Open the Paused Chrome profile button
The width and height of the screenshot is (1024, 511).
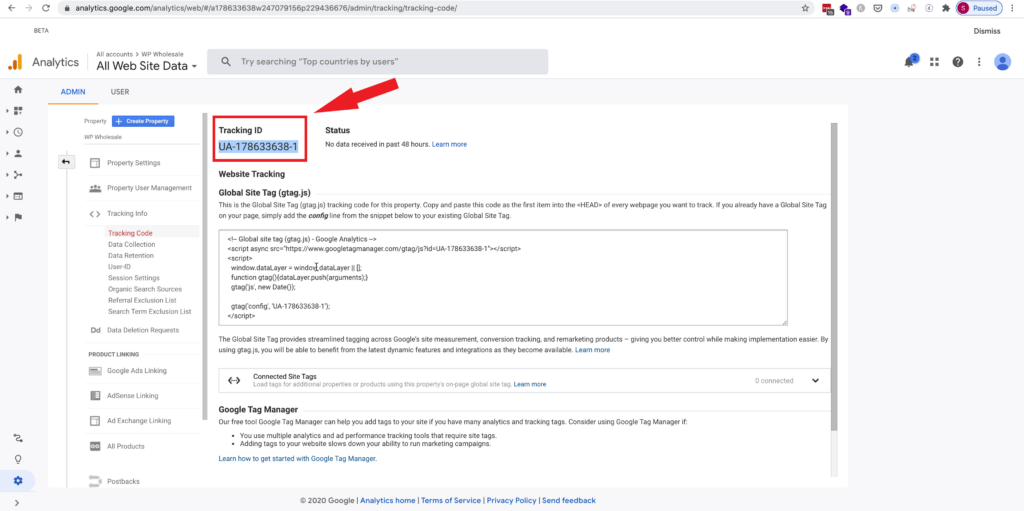coord(979,8)
